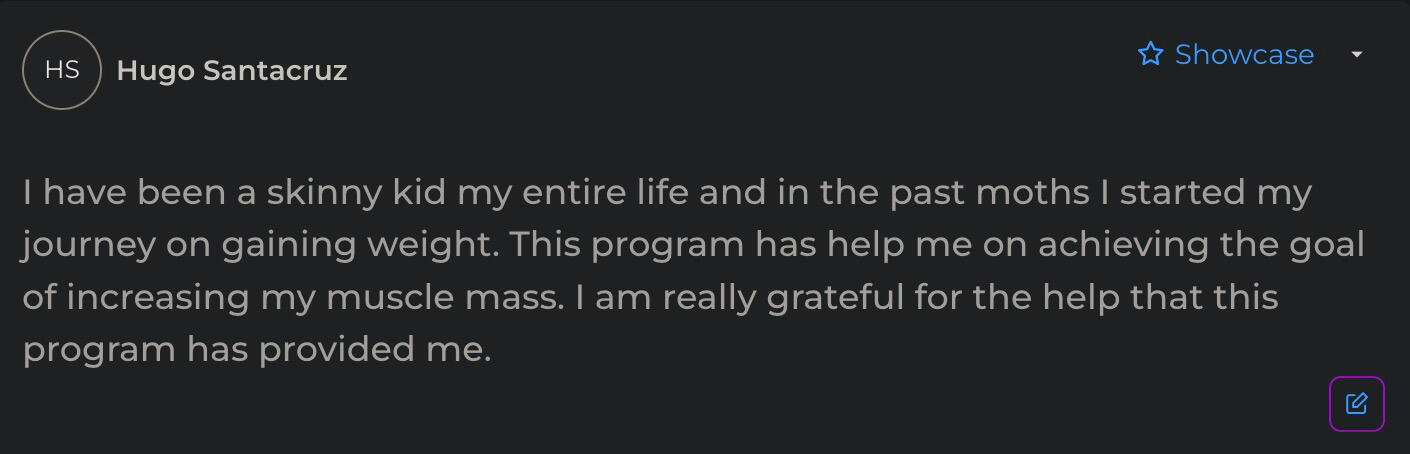1410x454 pixels.
Task: Click the first line of the testimonial
Action: pos(666,192)
